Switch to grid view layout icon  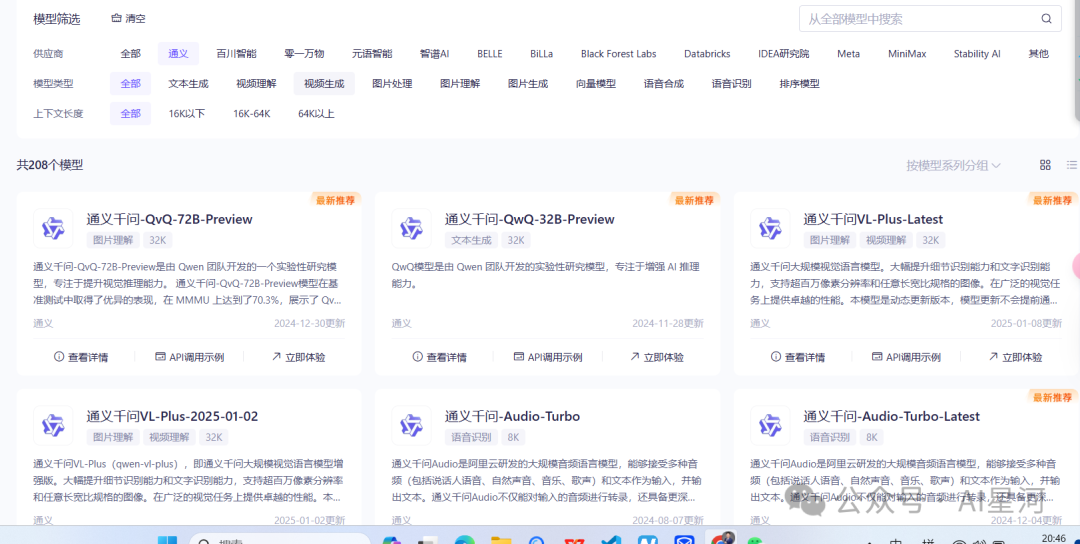pyautogui.click(x=1045, y=165)
